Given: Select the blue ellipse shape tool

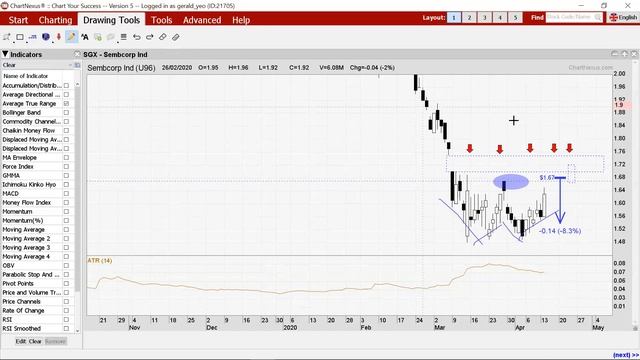Looking at the screenshot, I should point(46,37).
